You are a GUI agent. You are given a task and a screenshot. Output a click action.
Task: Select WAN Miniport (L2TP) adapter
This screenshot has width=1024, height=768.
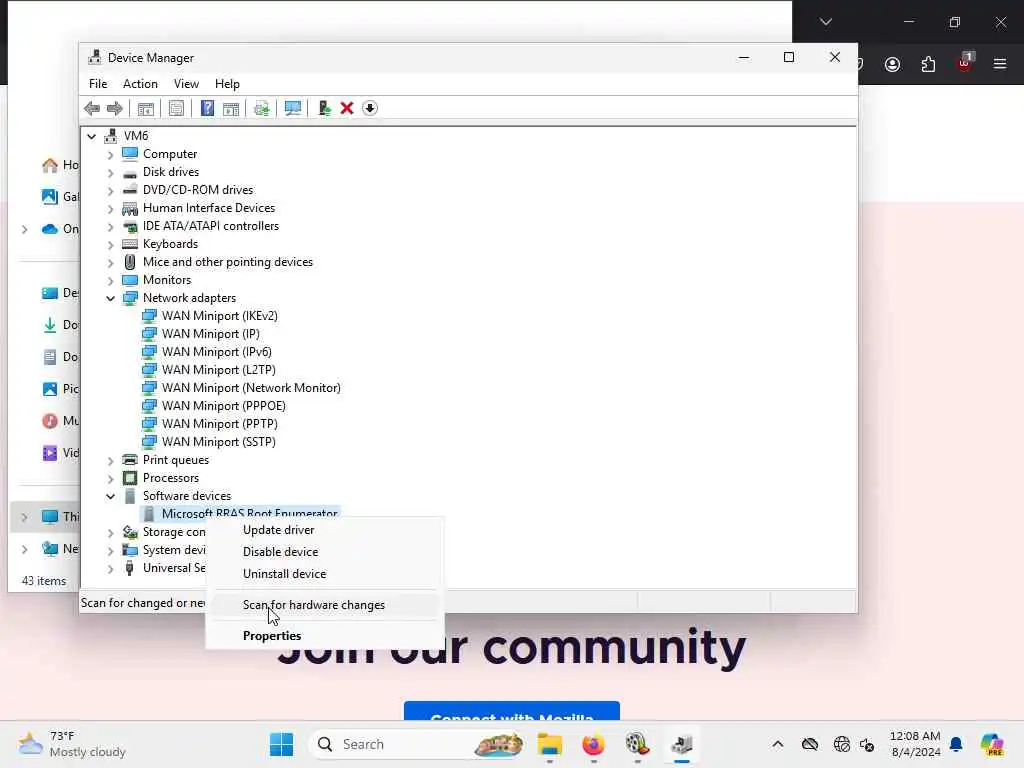point(218,370)
